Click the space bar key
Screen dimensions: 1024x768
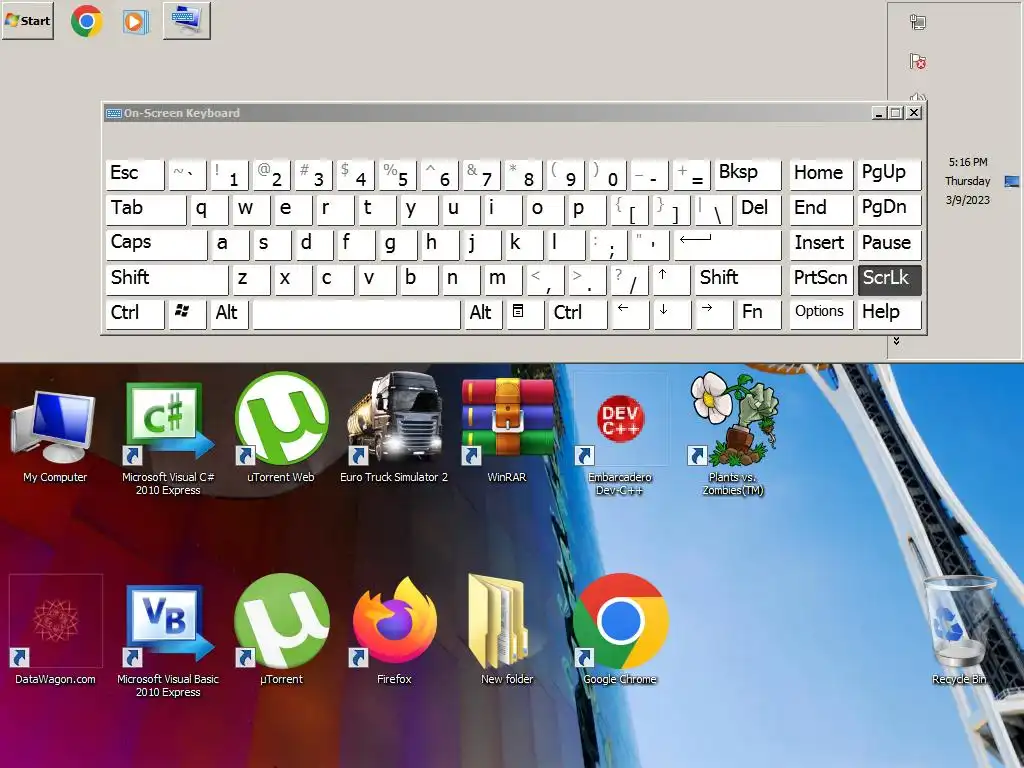(x=356, y=314)
